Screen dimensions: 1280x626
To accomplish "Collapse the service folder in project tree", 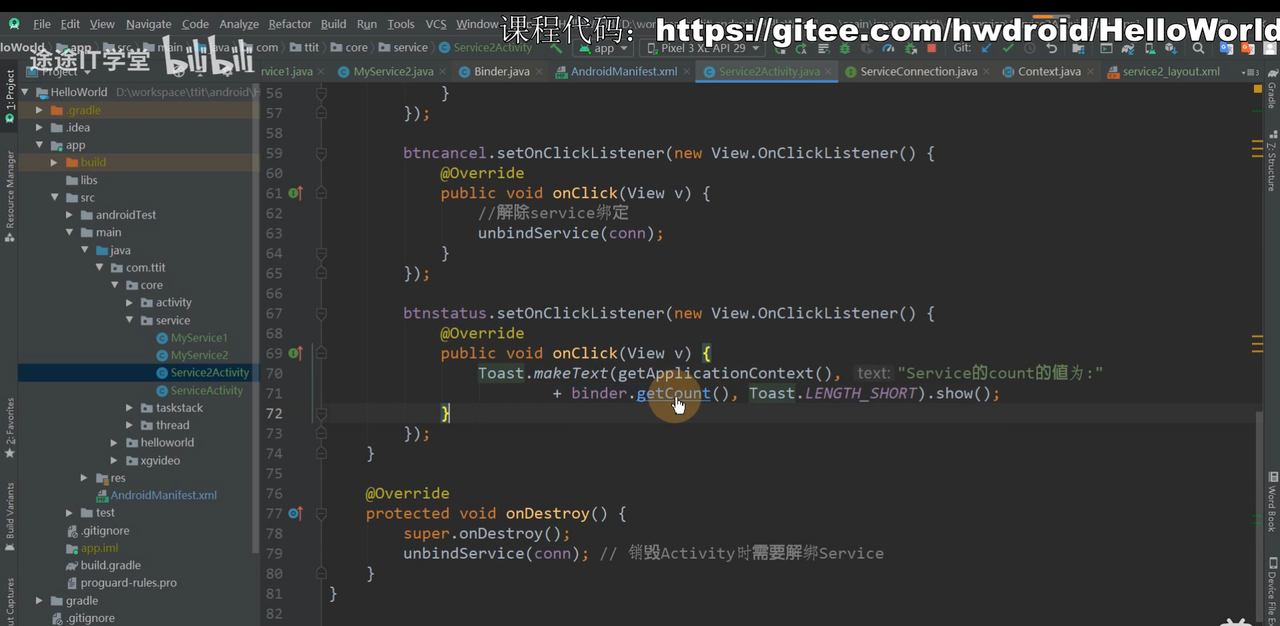I will (131, 320).
